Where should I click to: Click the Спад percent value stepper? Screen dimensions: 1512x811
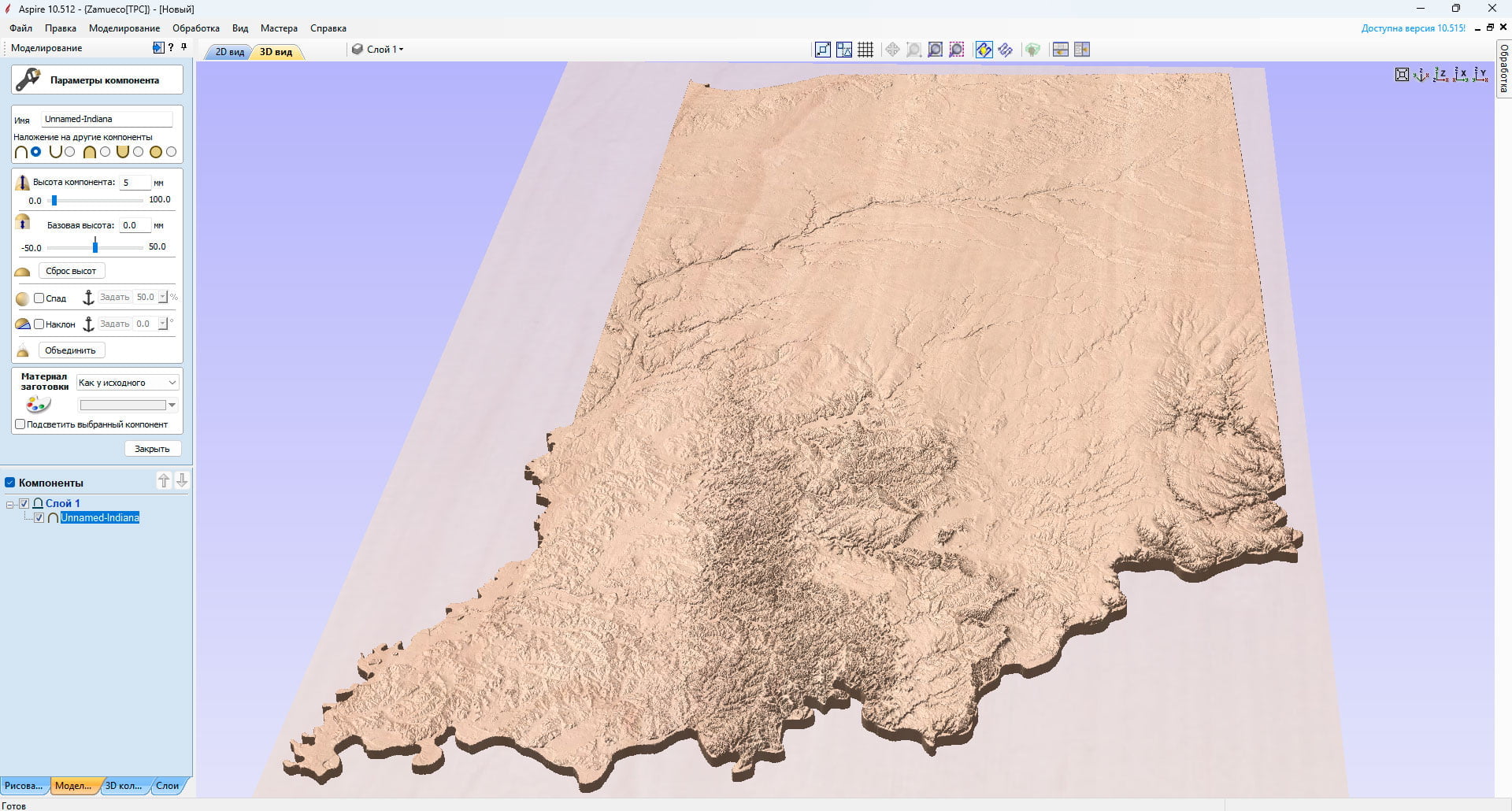pyautogui.click(x=163, y=298)
